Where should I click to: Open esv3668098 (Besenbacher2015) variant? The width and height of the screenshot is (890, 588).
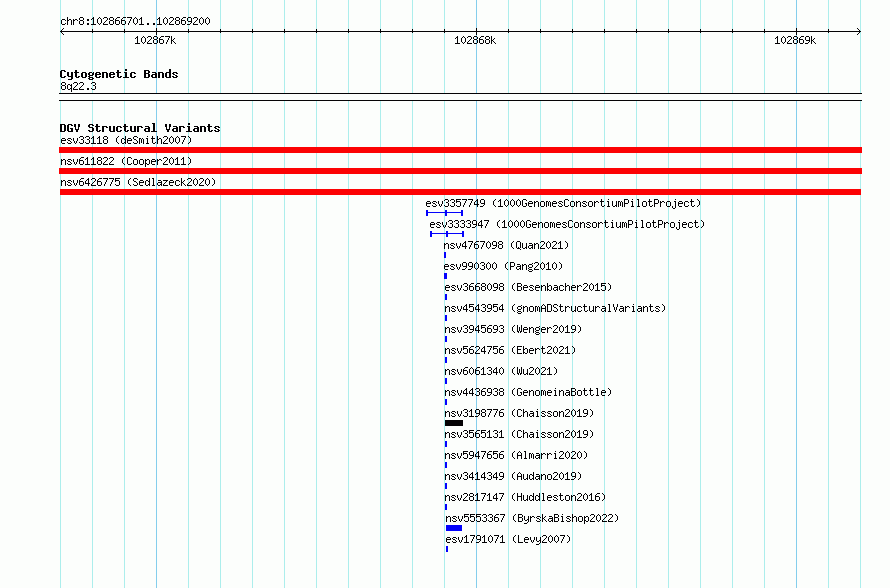pos(528,287)
